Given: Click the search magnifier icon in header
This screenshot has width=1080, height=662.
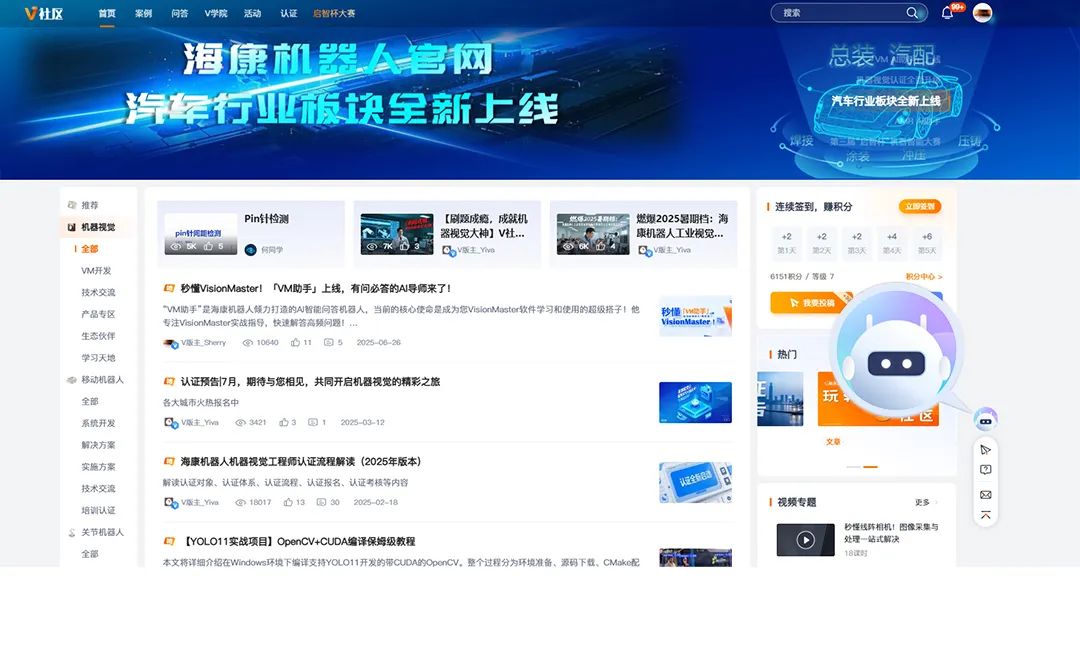Looking at the screenshot, I should pyautogui.click(x=911, y=13).
